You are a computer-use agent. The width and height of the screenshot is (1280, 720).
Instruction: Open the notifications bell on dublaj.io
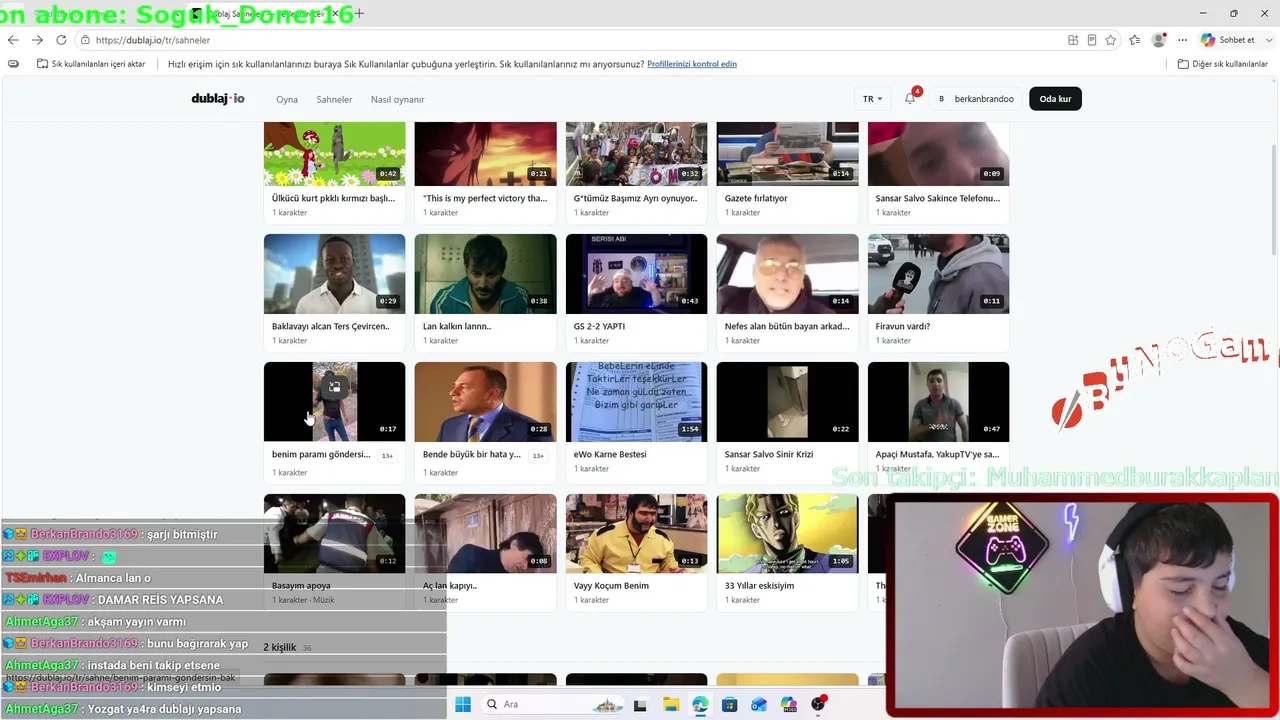910,99
